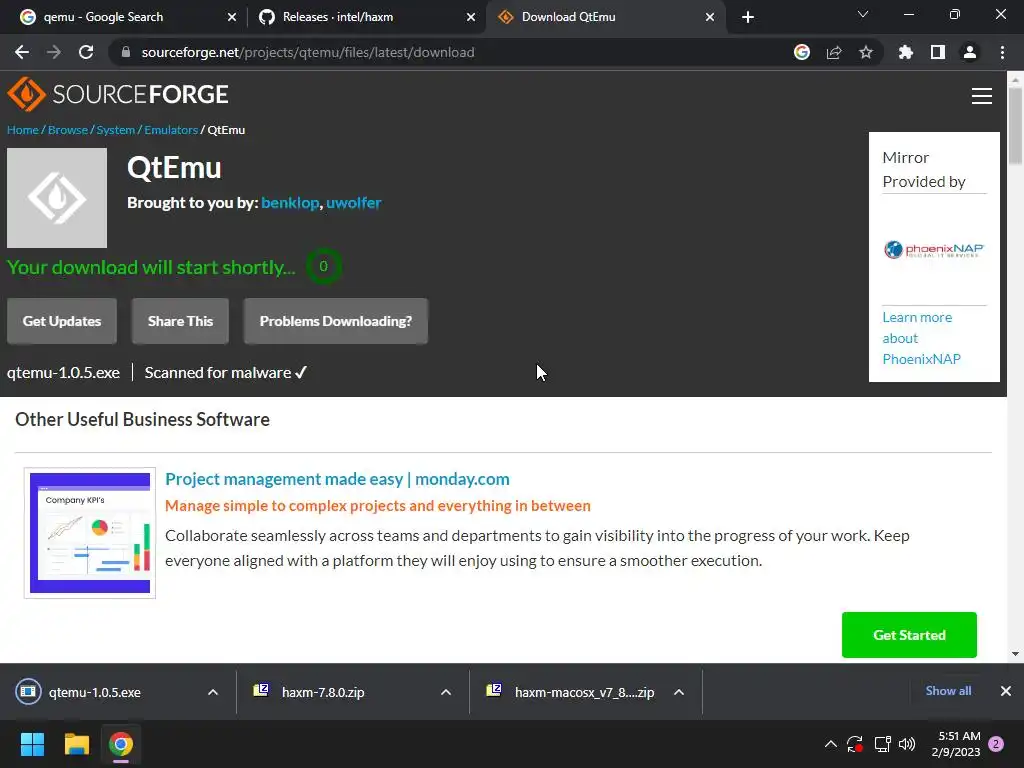Click the phoenixNAP mirror logo
Screen dimensions: 1024x768
(934, 249)
